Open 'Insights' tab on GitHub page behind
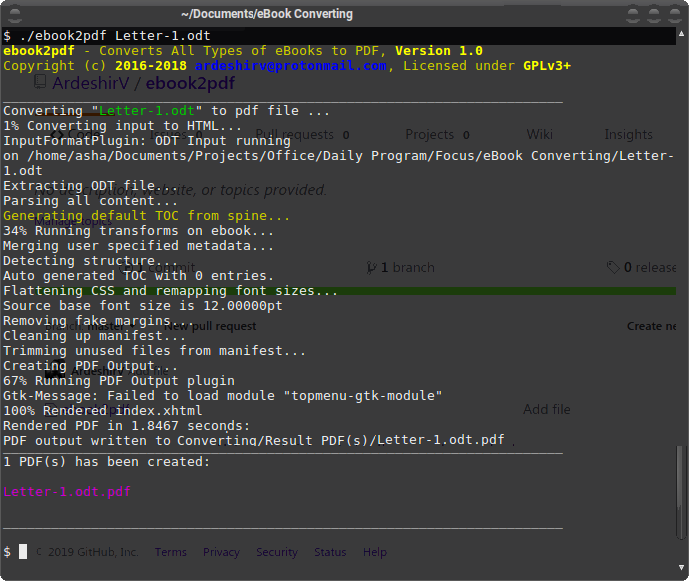Viewport: 689px width, 581px height. (628, 134)
